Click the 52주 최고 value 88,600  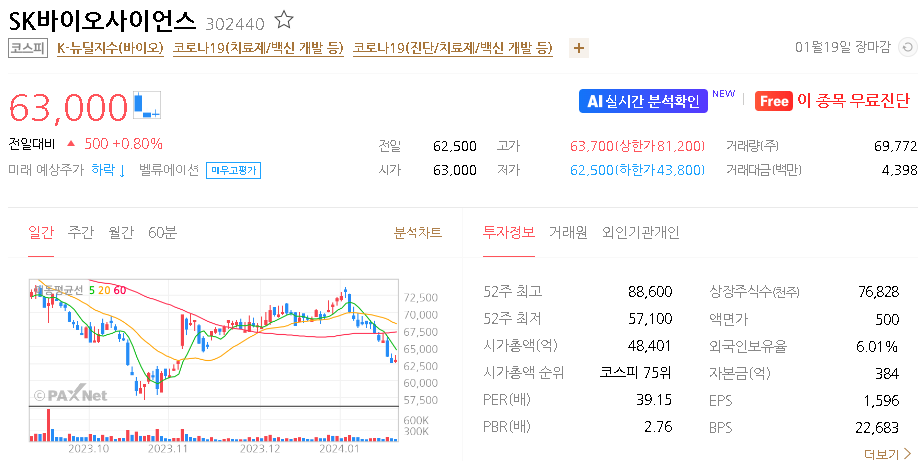tap(650, 291)
